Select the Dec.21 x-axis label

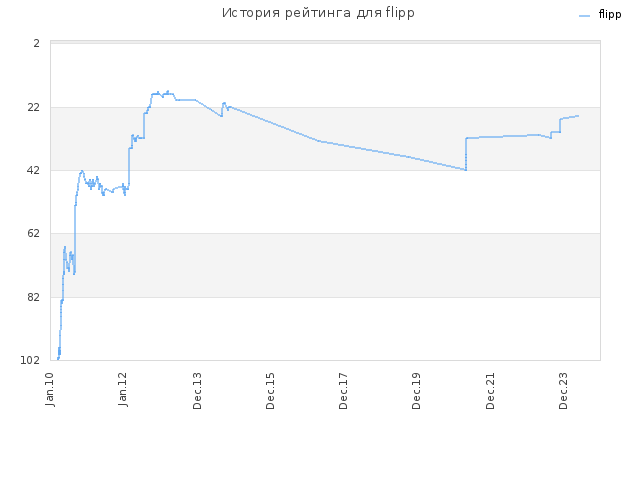490,391
